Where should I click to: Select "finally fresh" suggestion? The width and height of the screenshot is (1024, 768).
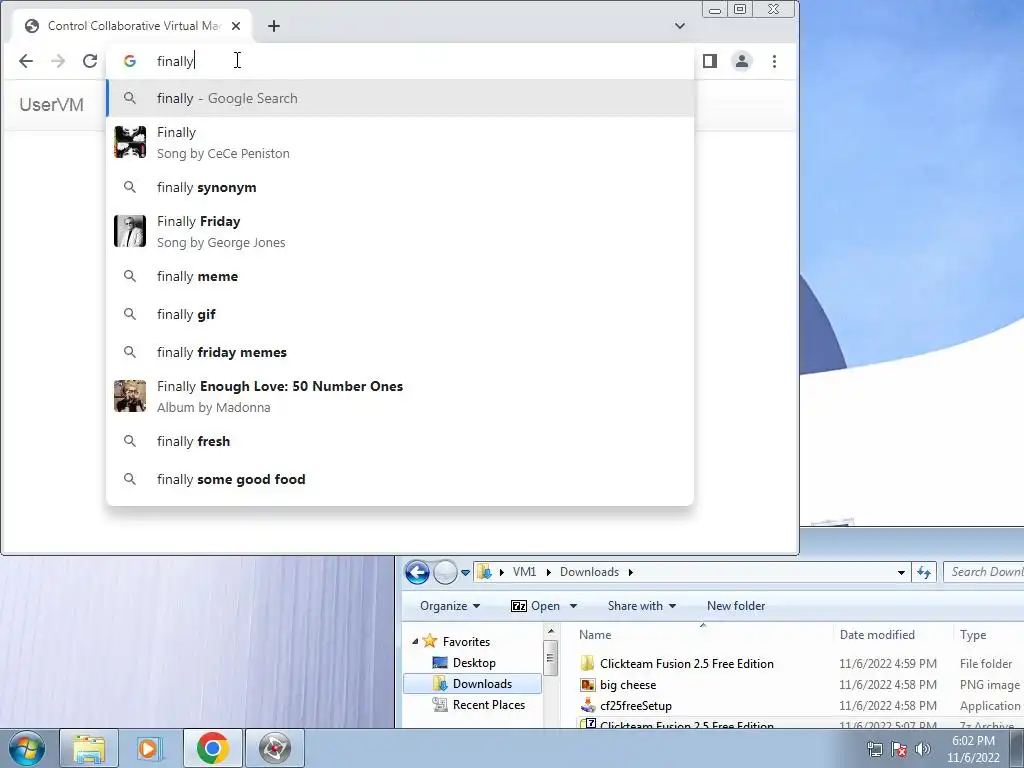(x=400, y=441)
